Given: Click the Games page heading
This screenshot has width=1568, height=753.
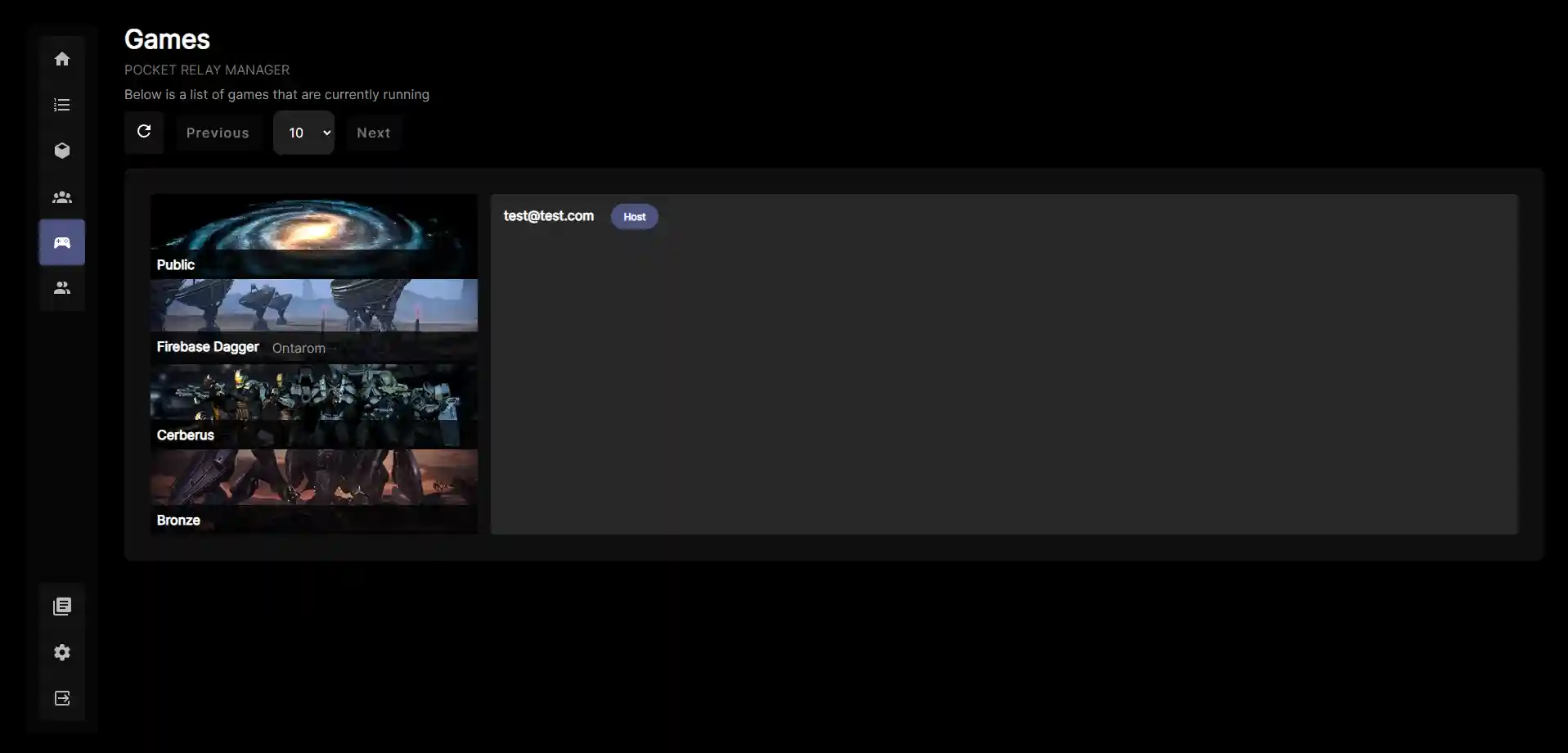Looking at the screenshot, I should pyautogui.click(x=167, y=39).
